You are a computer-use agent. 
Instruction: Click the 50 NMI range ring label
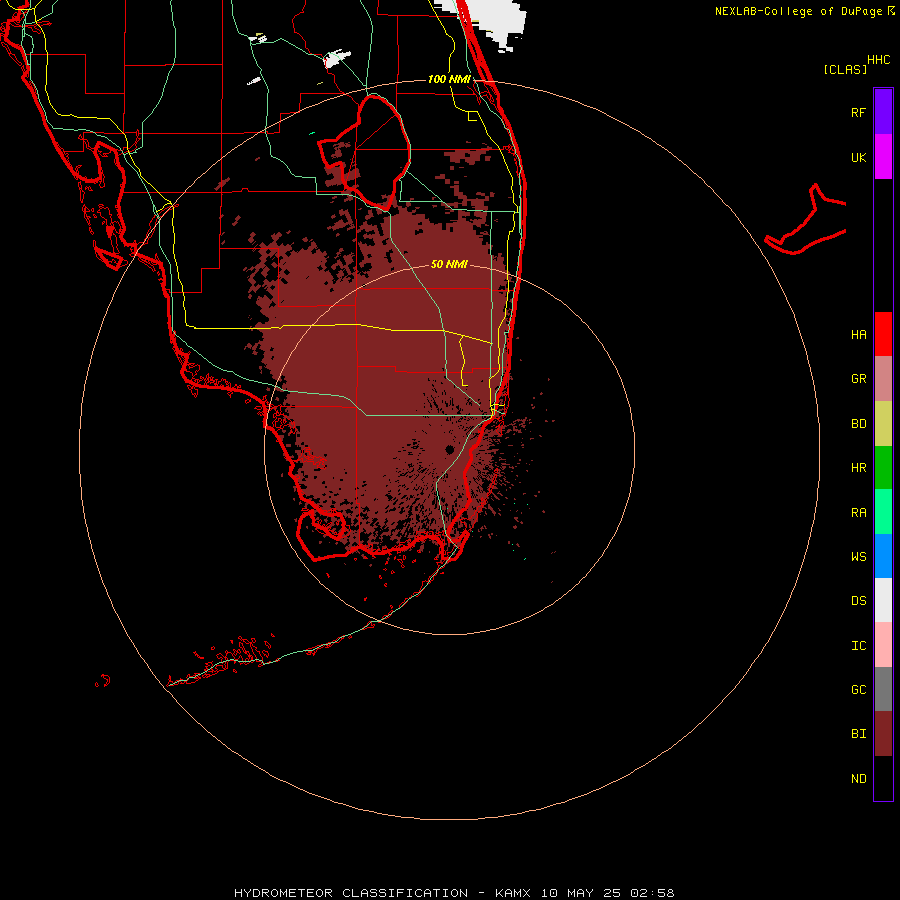[x=449, y=264]
